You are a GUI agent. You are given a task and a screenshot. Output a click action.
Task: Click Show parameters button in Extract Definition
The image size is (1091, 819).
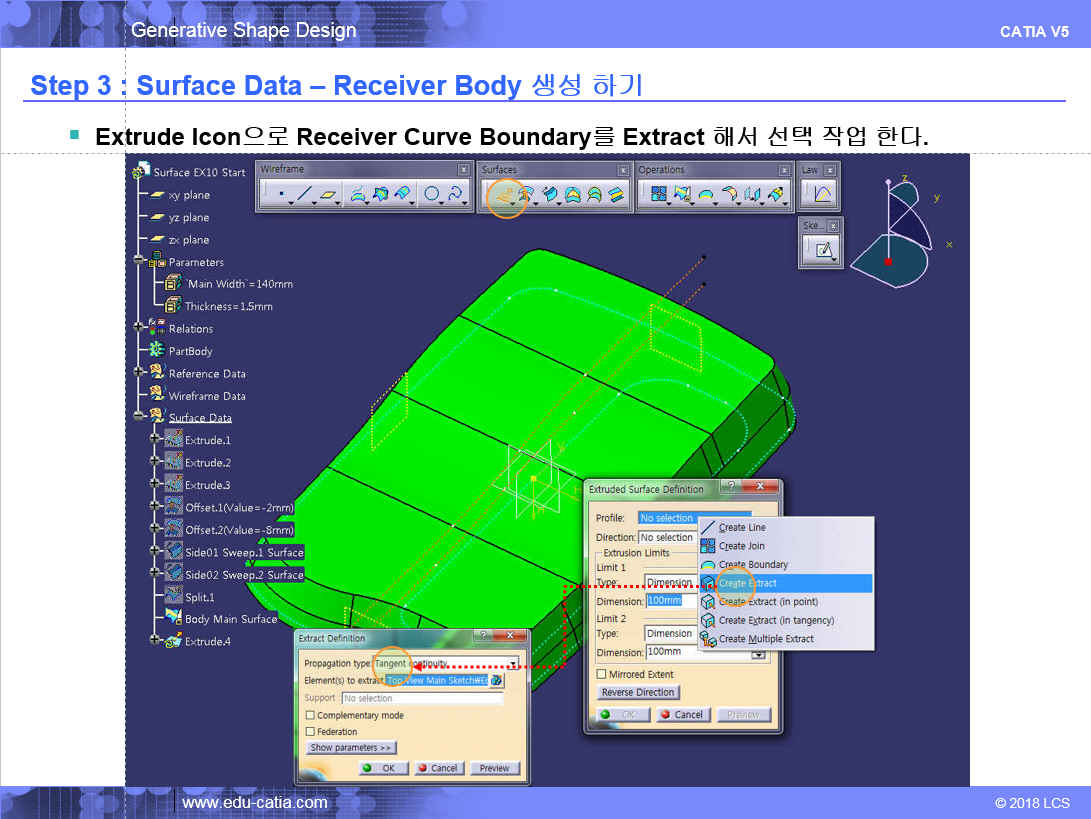pyautogui.click(x=352, y=748)
